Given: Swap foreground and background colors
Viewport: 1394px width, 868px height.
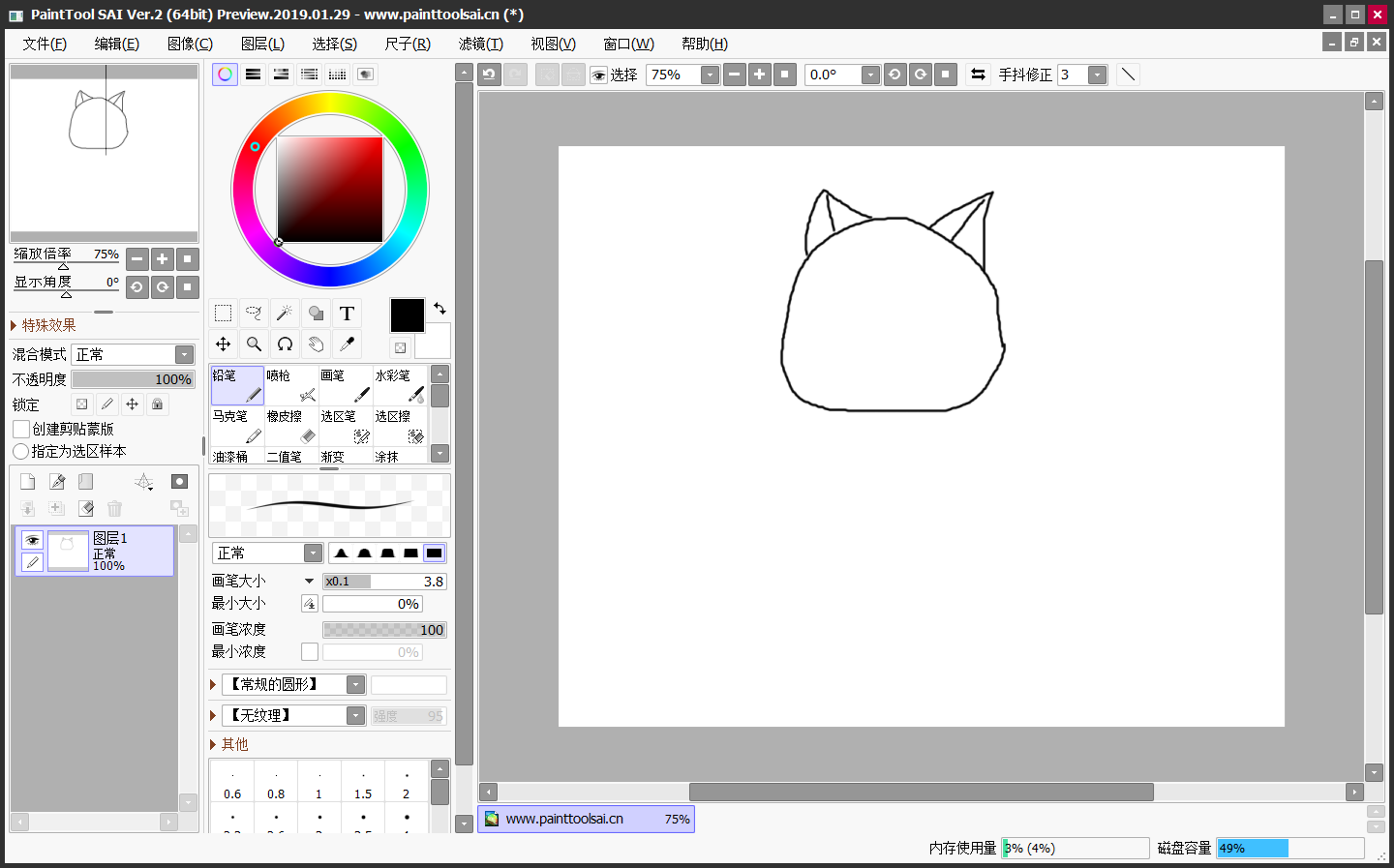Looking at the screenshot, I should [439, 309].
